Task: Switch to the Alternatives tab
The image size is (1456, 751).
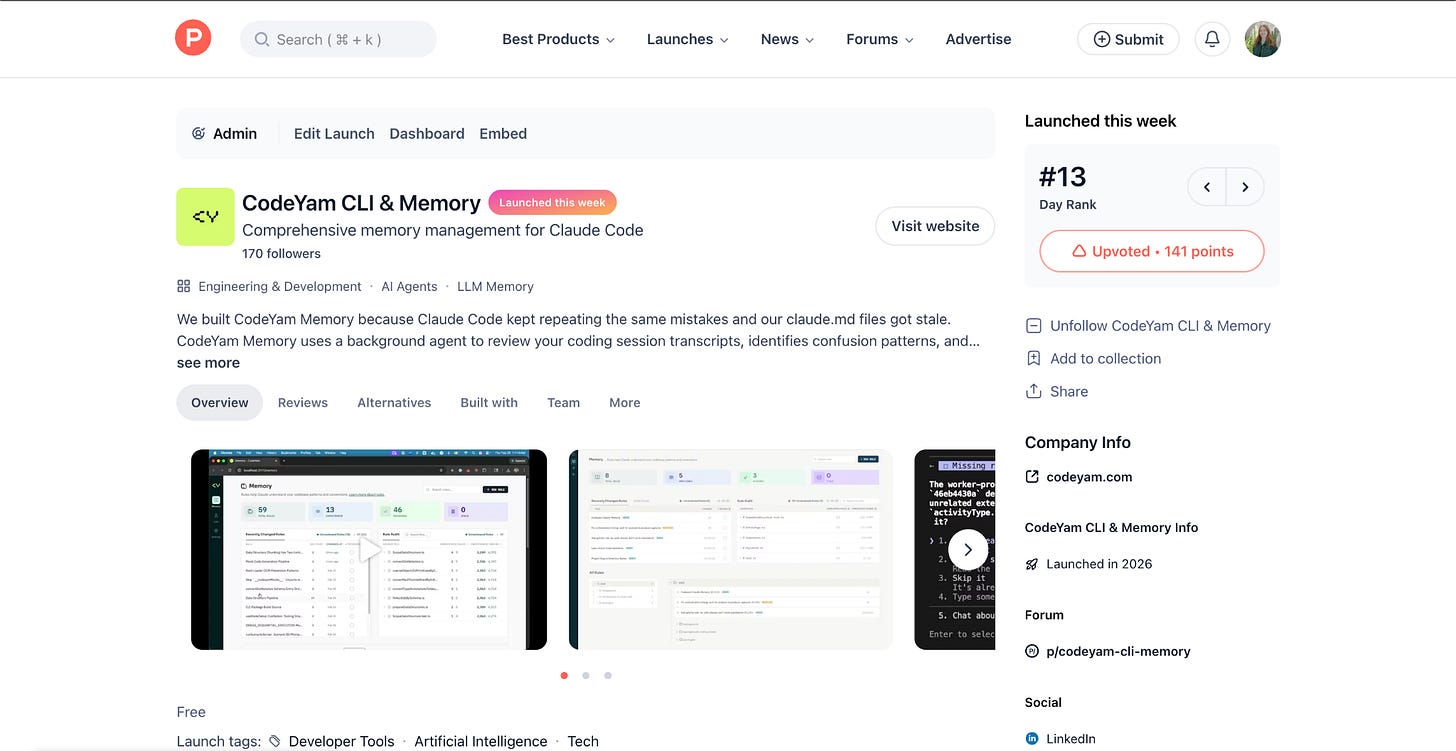Action: pyautogui.click(x=394, y=402)
